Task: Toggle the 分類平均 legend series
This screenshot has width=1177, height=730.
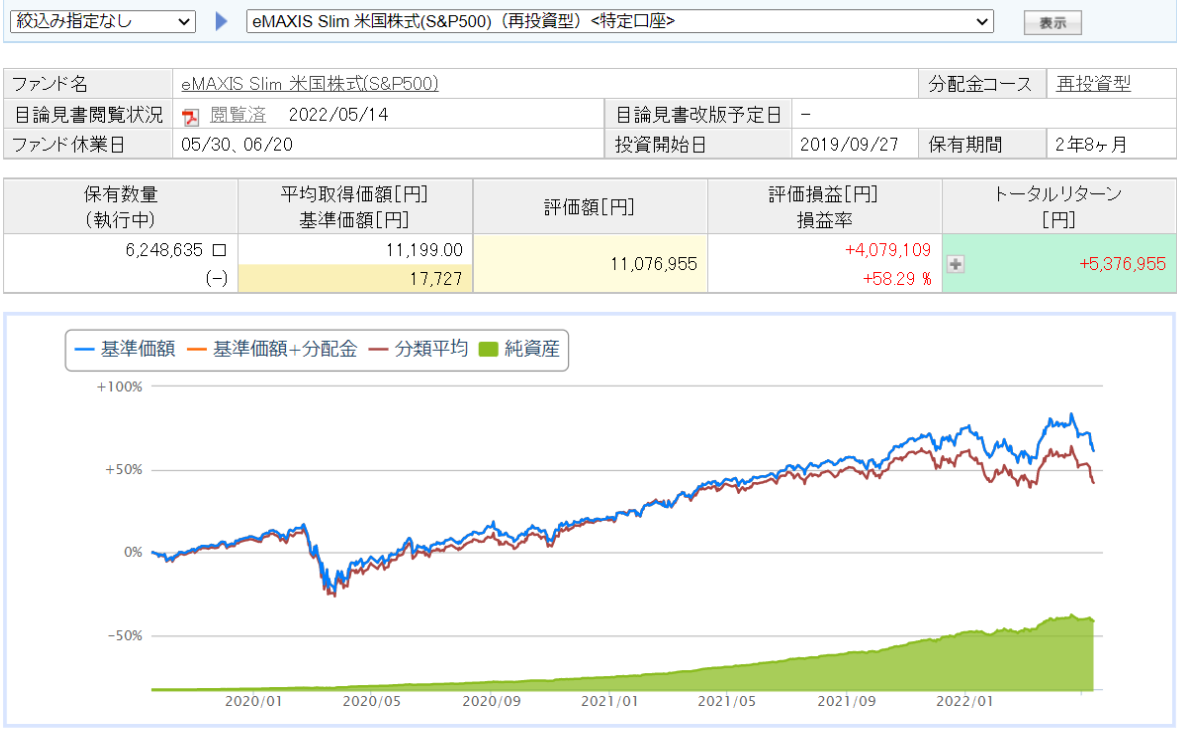Action: point(418,349)
